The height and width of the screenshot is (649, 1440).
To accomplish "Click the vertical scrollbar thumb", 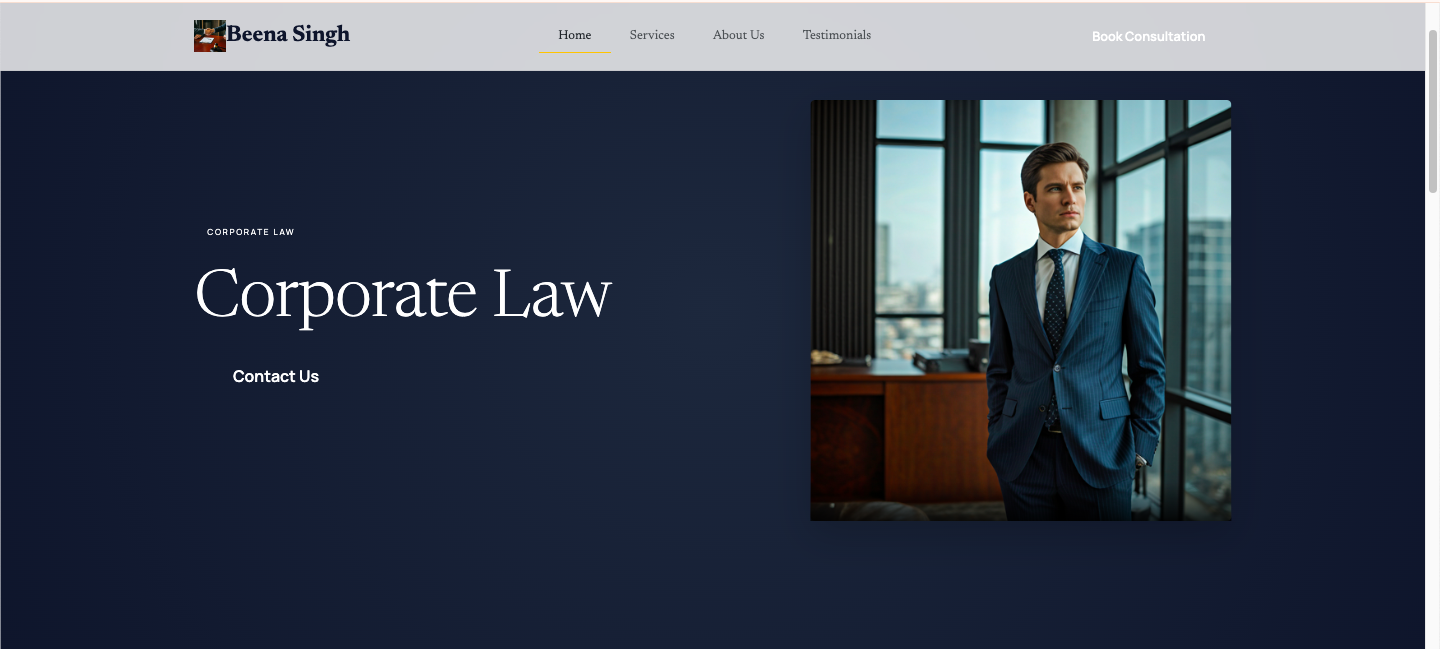I will [x=1432, y=110].
